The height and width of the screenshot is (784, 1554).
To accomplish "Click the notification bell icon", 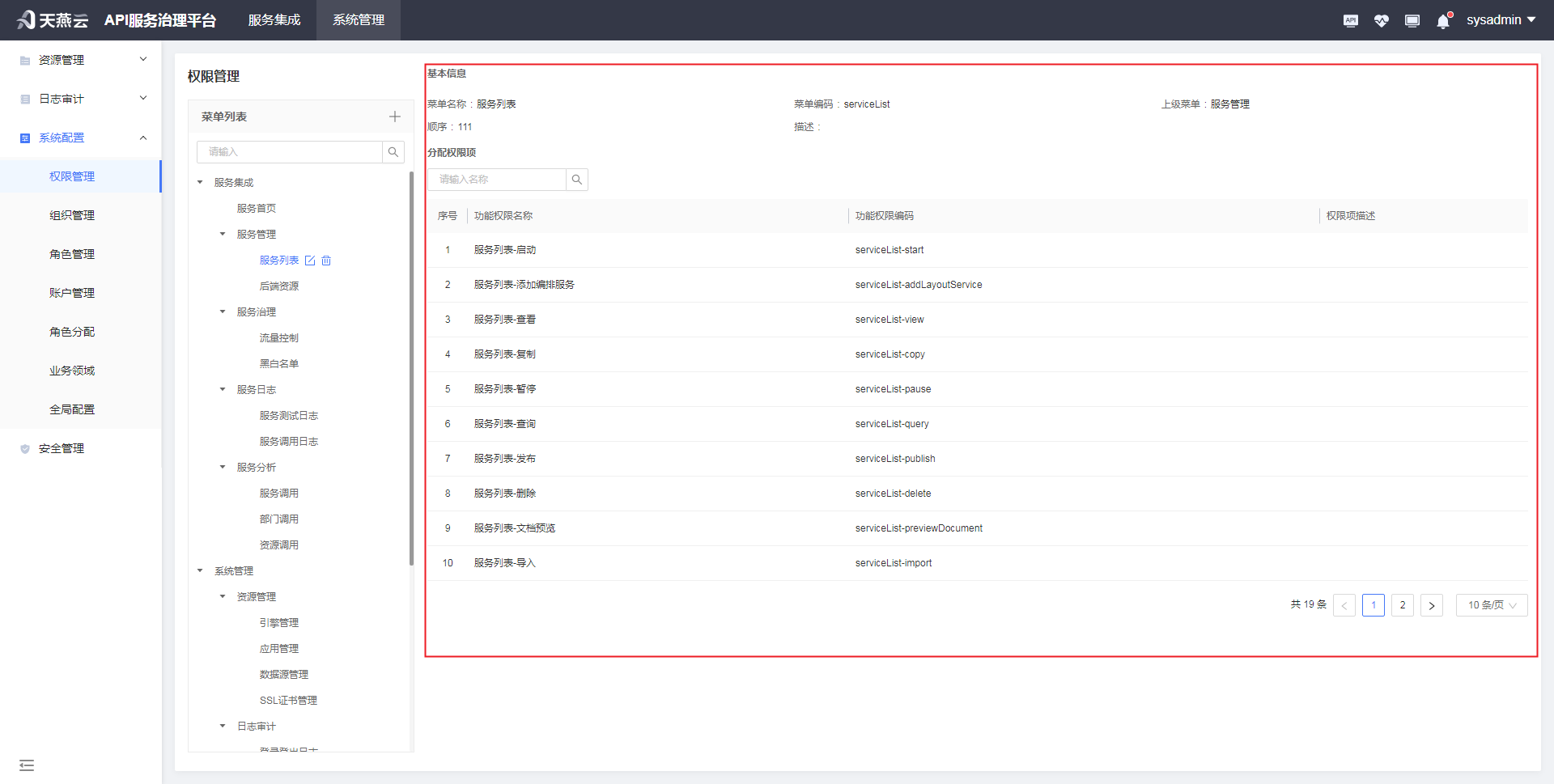I will [x=1443, y=21].
